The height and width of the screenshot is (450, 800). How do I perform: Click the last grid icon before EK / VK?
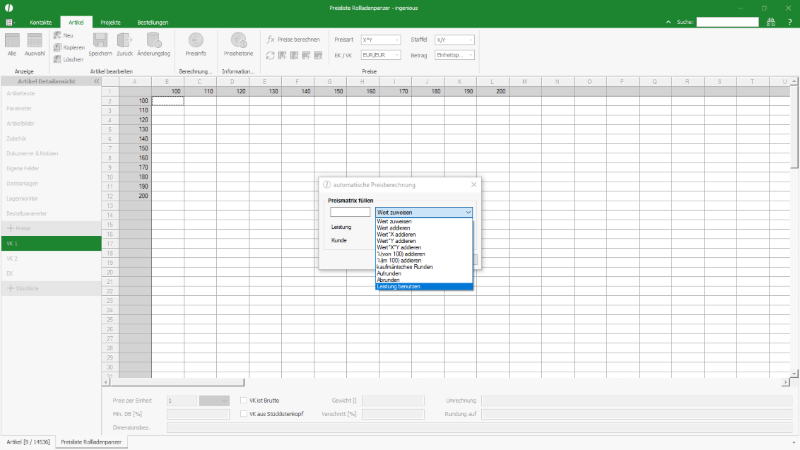318,55
